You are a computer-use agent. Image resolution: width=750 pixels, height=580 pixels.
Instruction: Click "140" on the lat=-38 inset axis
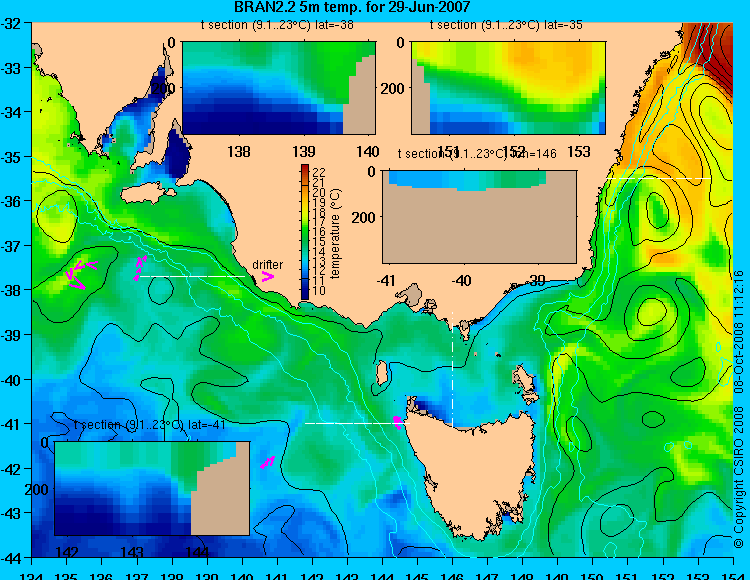[368, 152]
